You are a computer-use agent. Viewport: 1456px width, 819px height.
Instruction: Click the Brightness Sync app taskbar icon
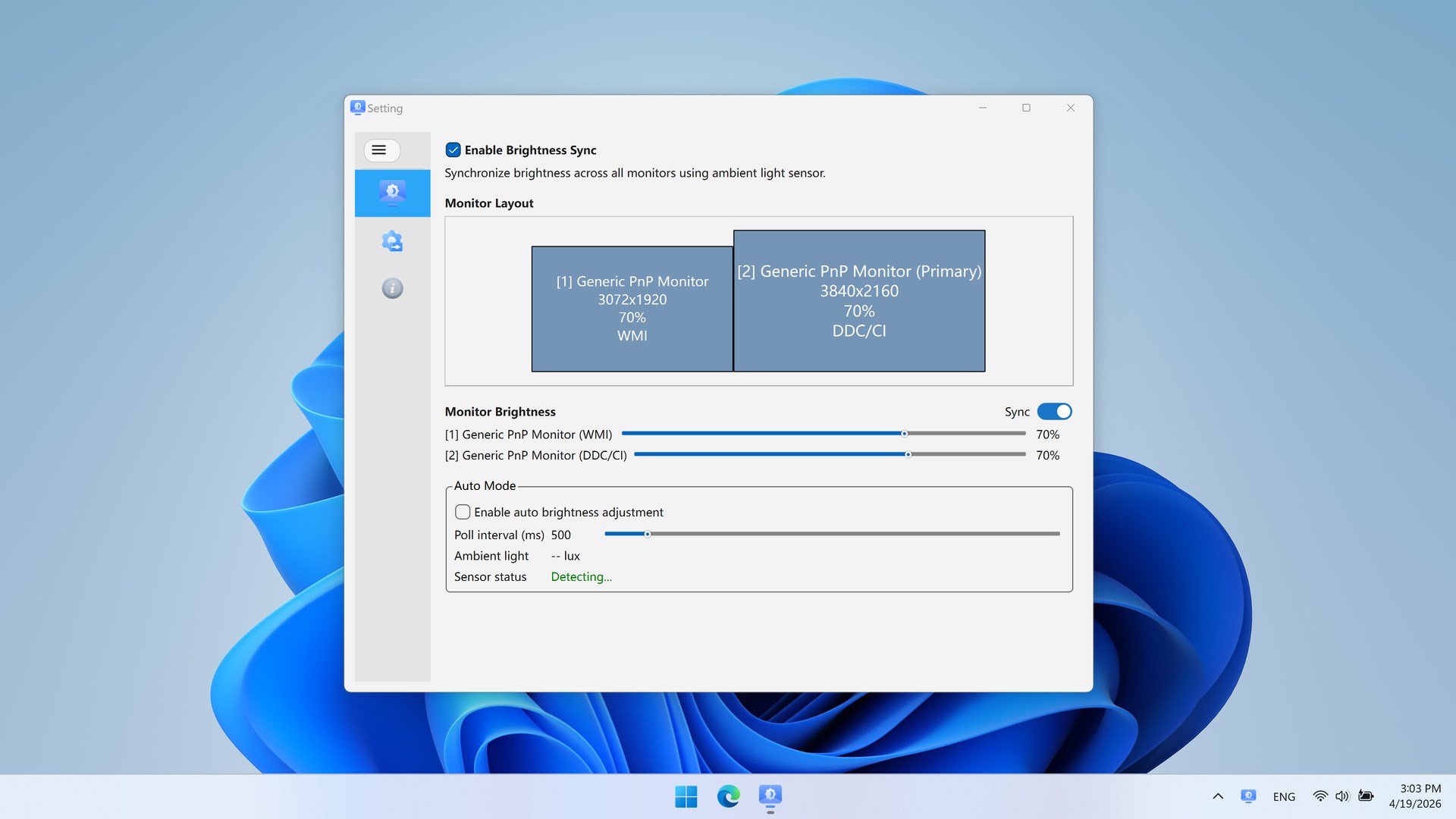click(770, 795)
